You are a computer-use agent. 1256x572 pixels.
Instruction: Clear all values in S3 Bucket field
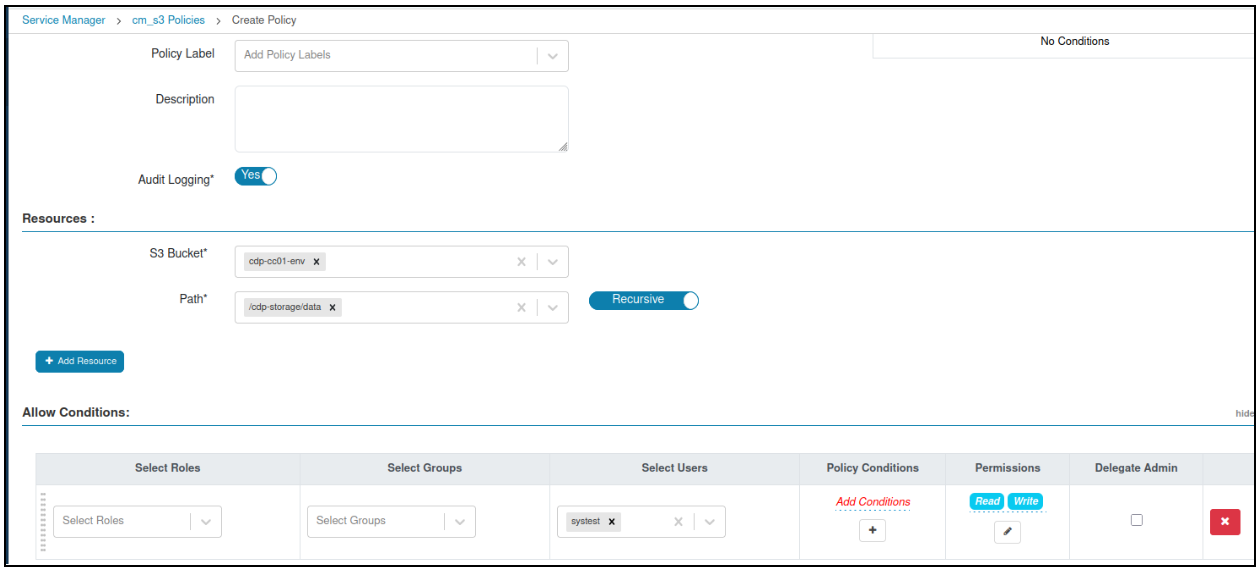(x=520, y=262)
